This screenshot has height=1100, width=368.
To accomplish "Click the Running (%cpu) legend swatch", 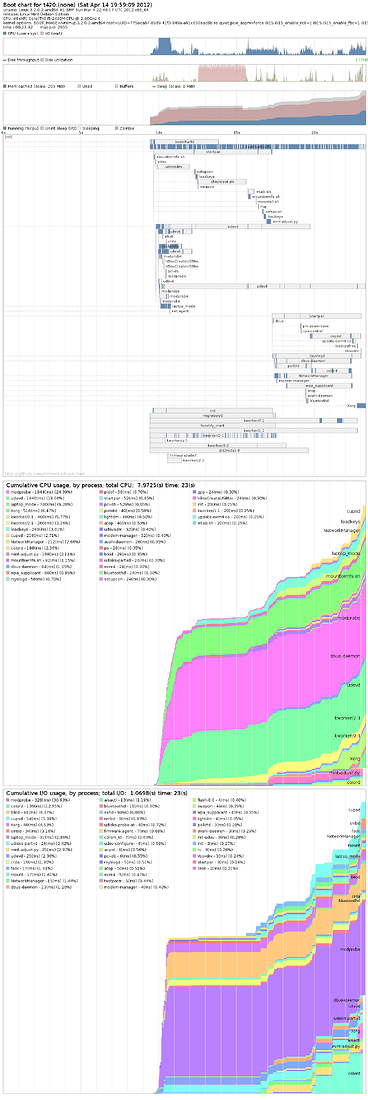I will coord(4,128).
